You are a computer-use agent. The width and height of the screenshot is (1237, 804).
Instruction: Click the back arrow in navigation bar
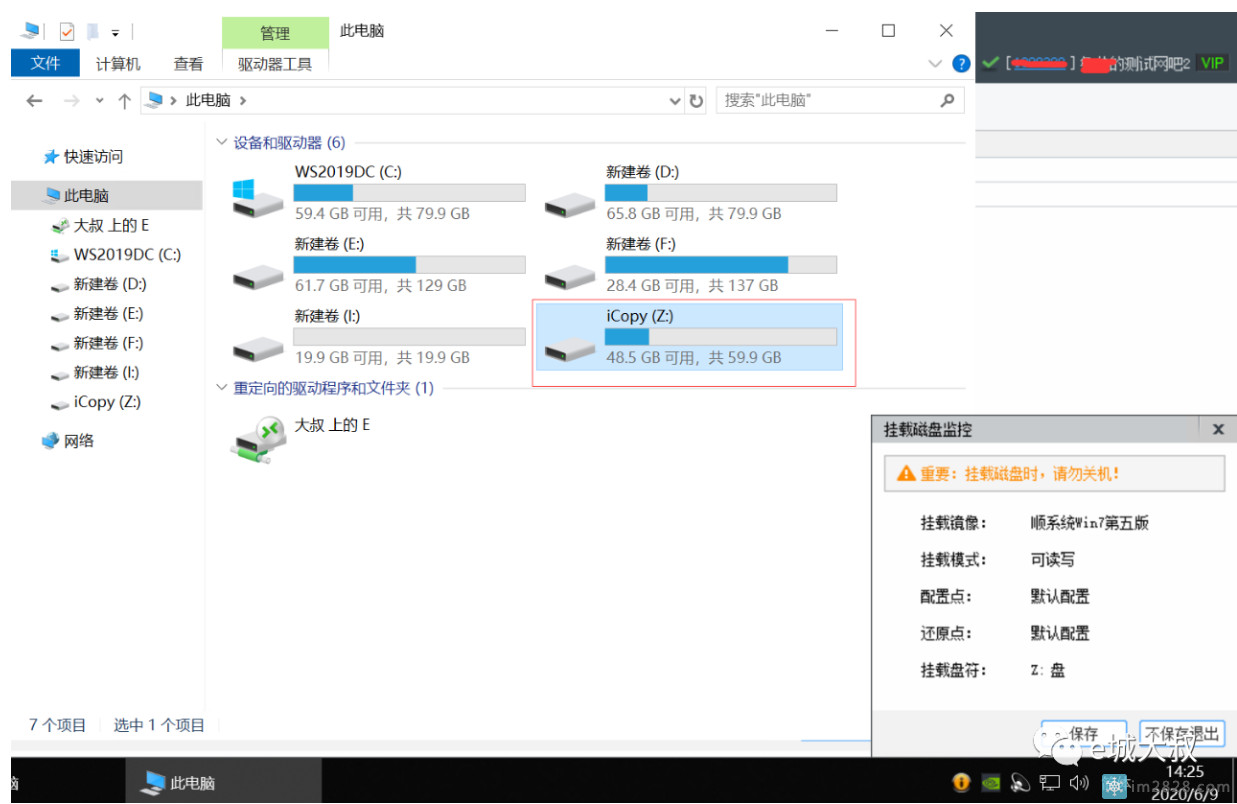(35, 101)
